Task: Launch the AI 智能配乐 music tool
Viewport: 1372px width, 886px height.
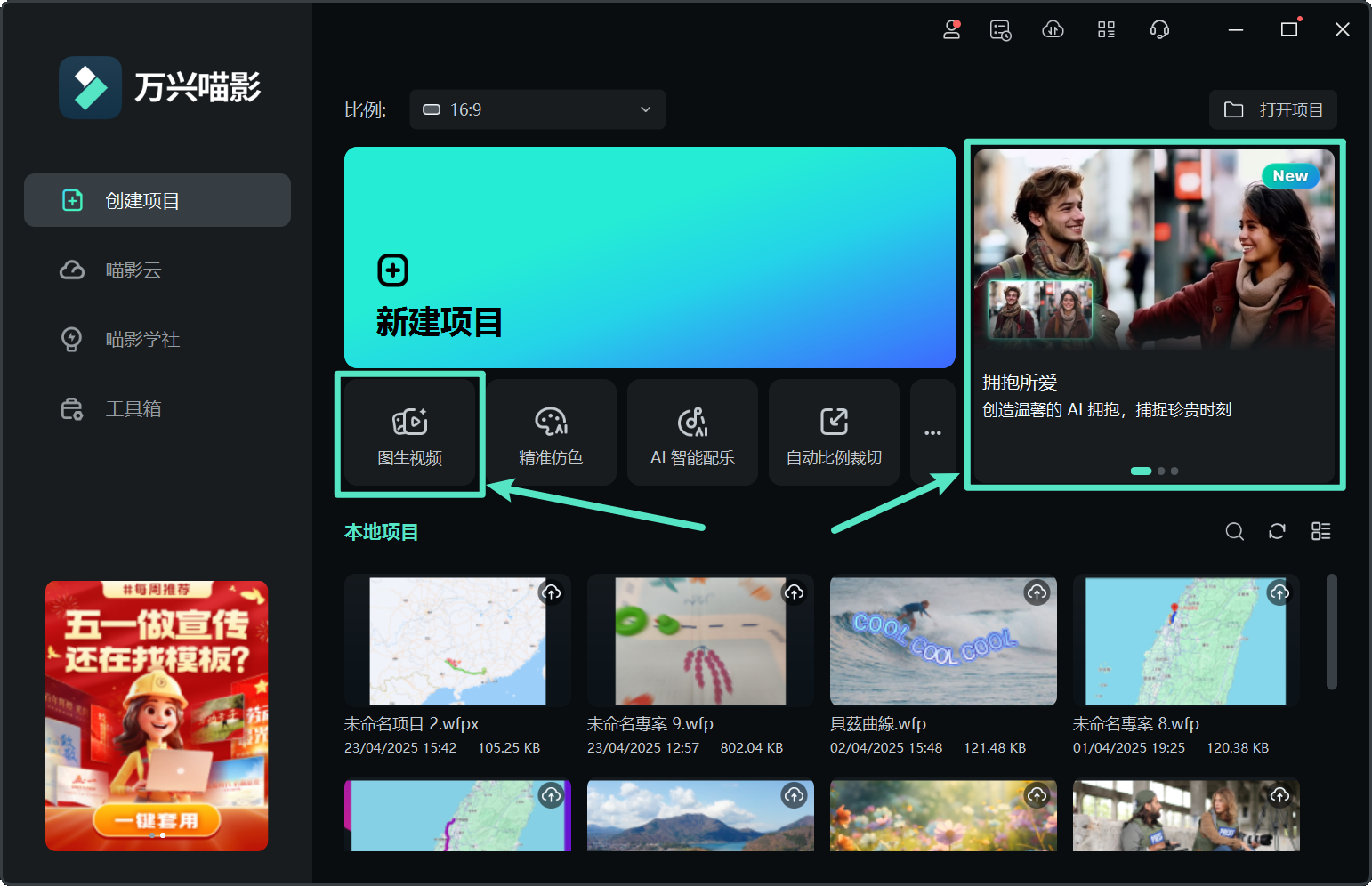Action: pos(692,433)
